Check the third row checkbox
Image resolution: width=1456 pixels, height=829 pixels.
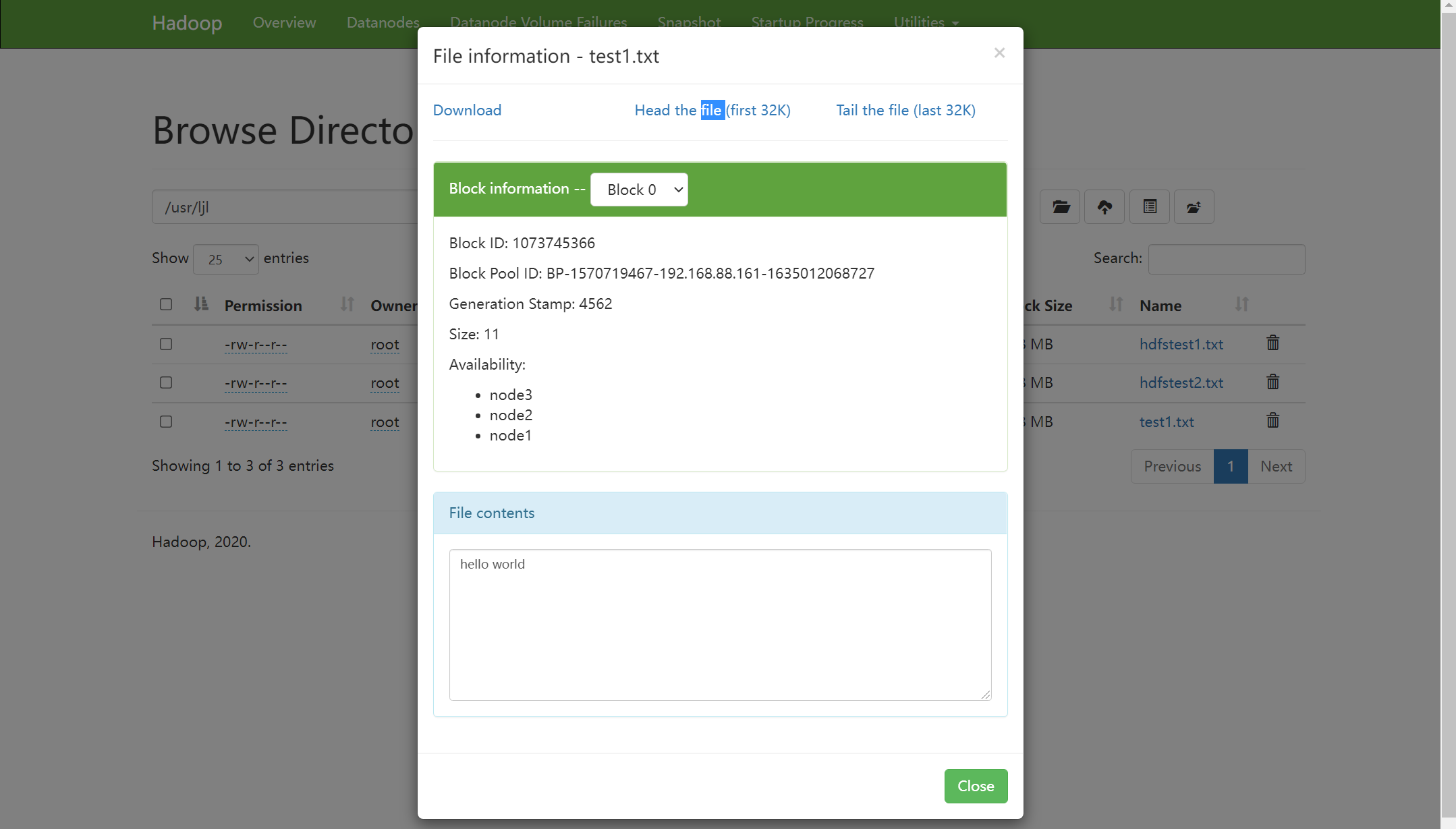click(x=166, y=422)
